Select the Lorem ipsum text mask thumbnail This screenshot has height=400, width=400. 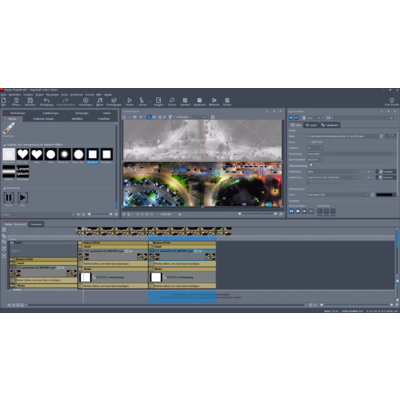[x=23, y=171]
